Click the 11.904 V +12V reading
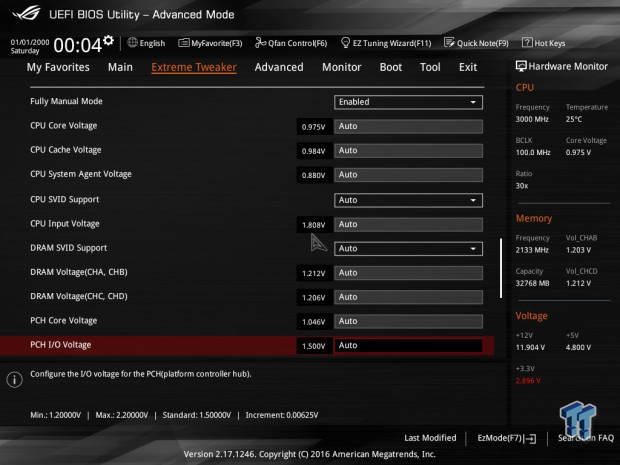 click(x=530, y=348)
